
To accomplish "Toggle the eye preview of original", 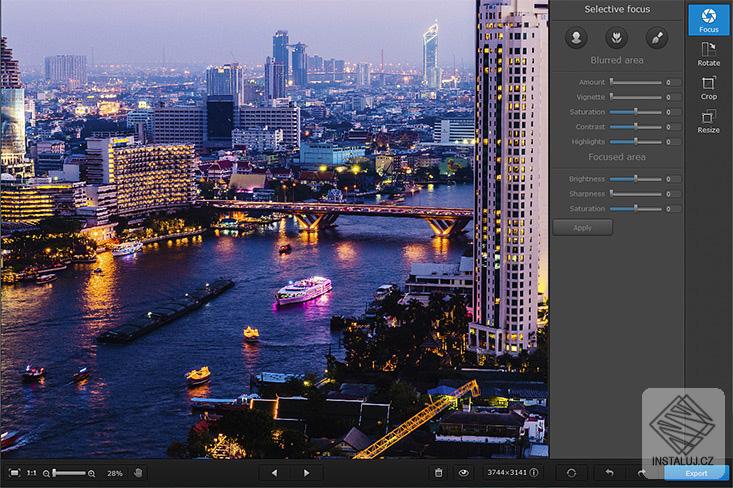I will tap(463, 473).
